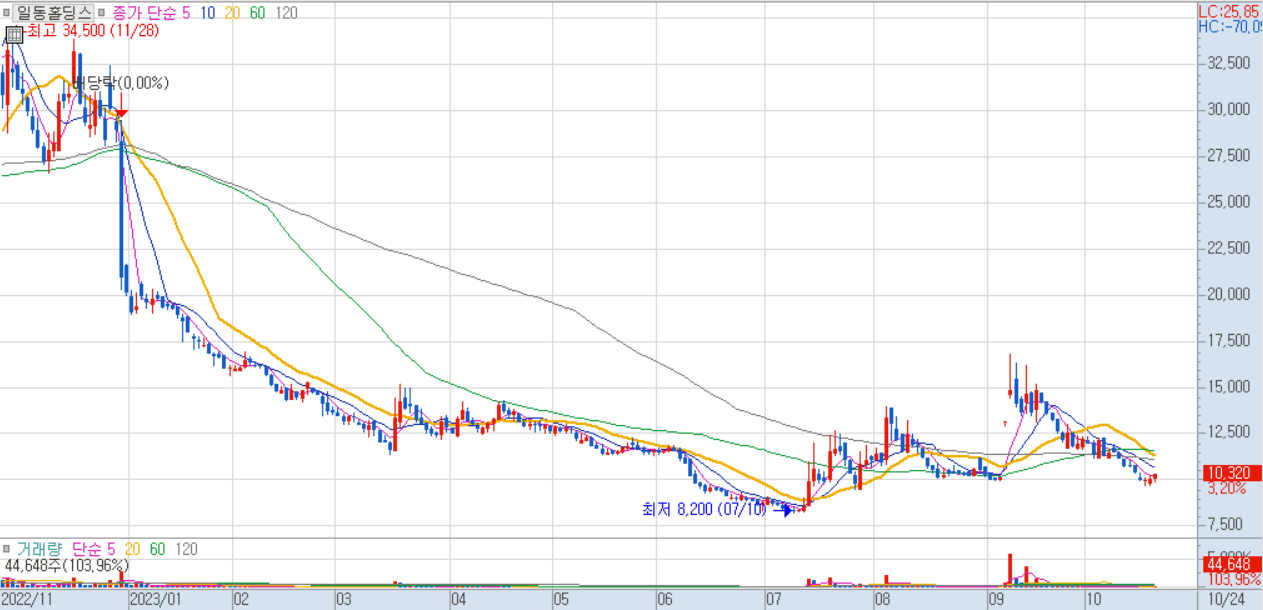Click the 03 month axis label
Viewport: 1263px width, 610px height.
tap(342, 600)
